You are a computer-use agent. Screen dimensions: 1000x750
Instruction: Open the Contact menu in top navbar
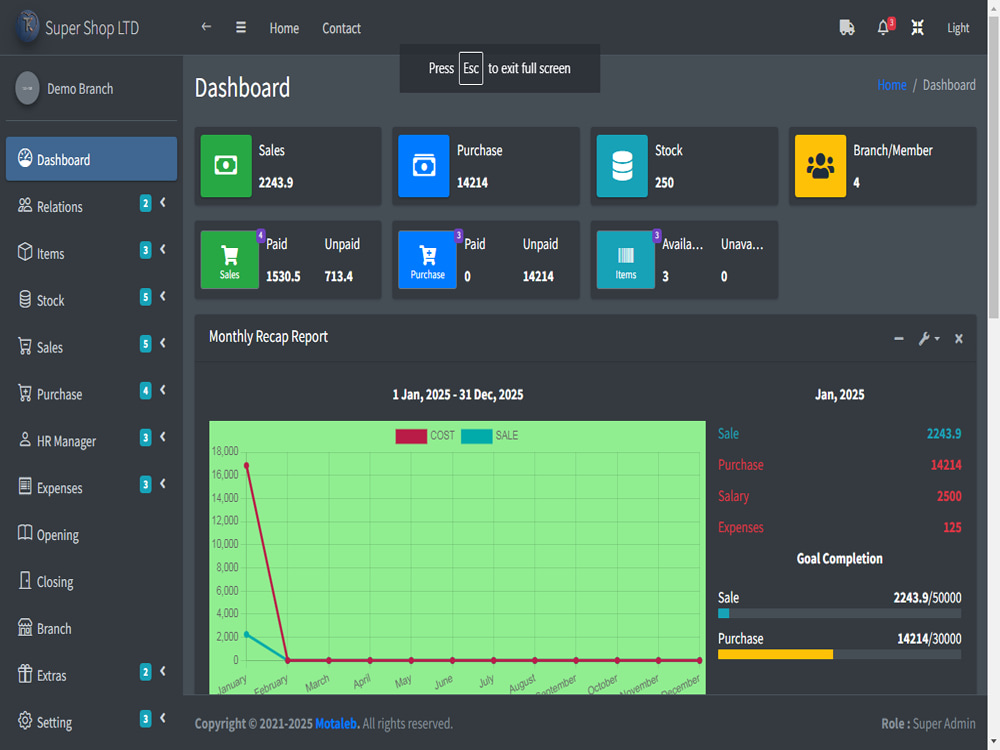(341, 28)
